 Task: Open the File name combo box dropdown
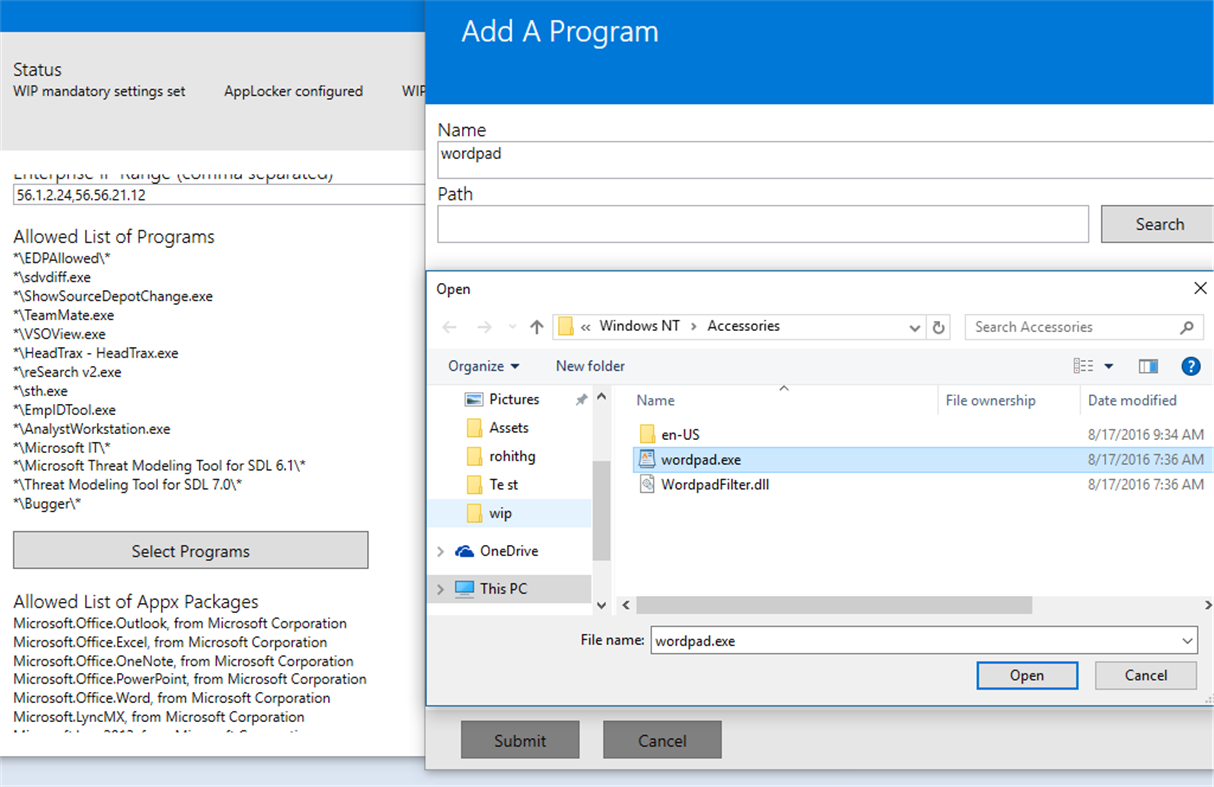pyautogui.click(x=1184, y=640)
